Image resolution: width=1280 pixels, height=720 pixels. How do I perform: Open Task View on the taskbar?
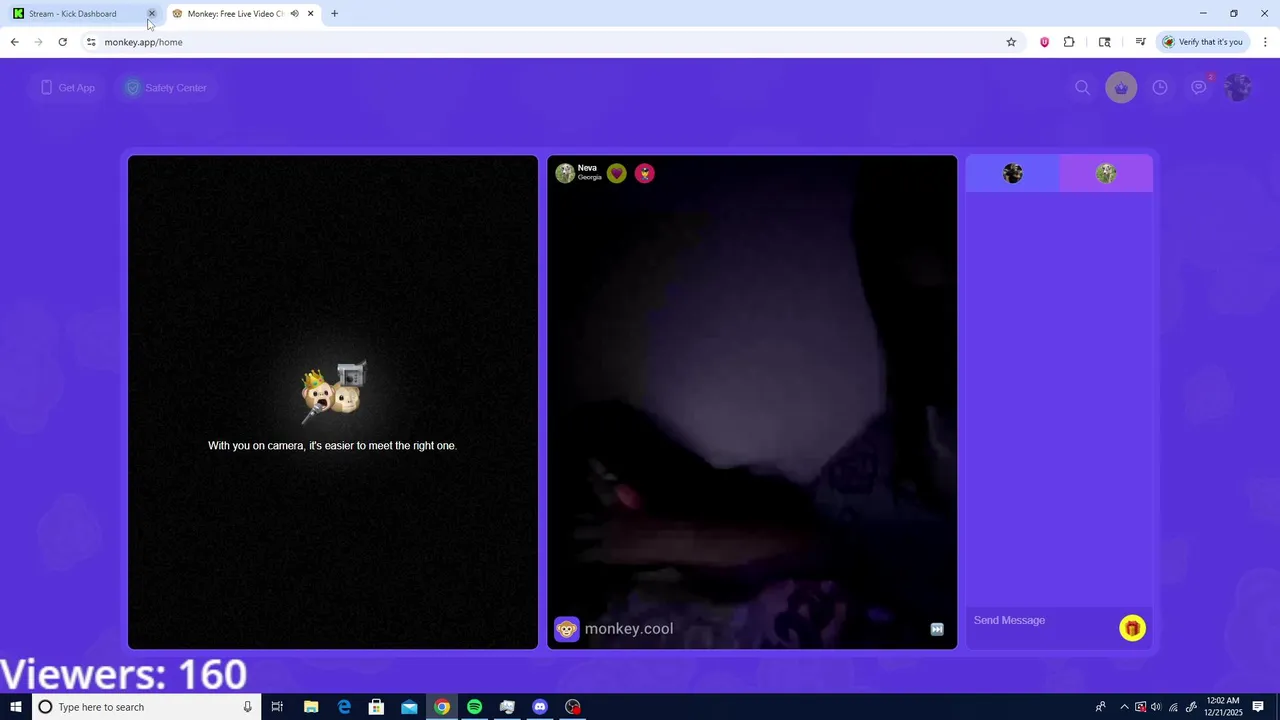tap(278, 707)
